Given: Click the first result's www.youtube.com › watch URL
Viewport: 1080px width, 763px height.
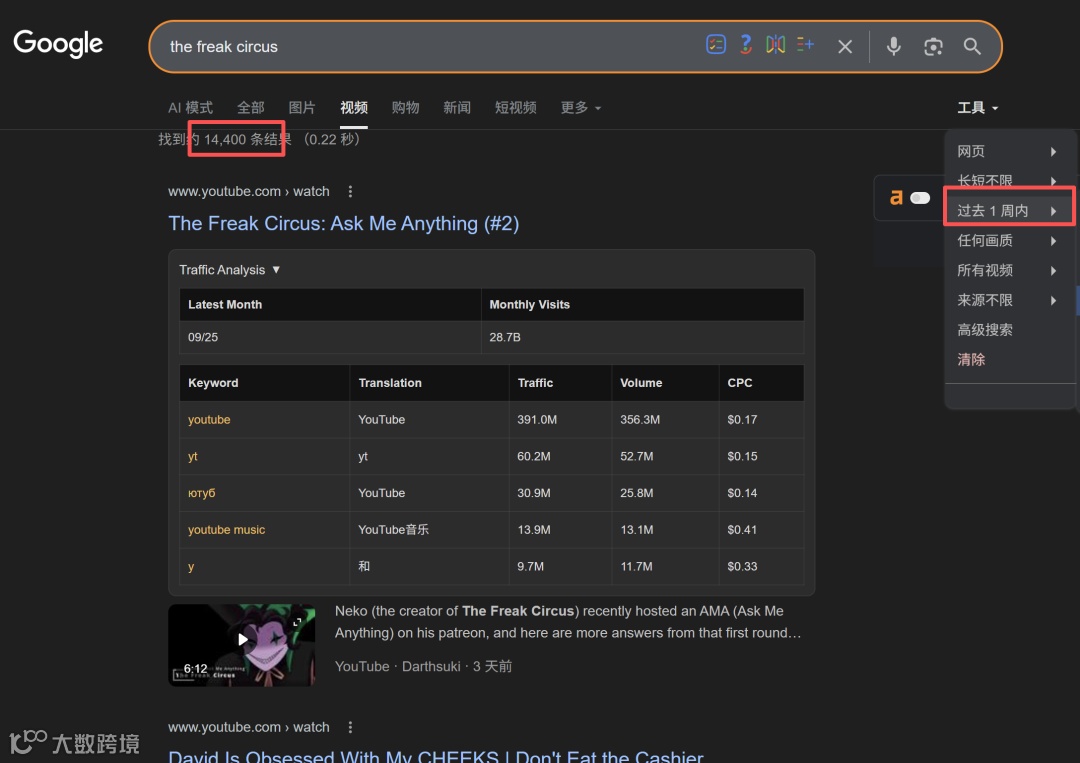Looking at the screenshot, I should 249,191.
